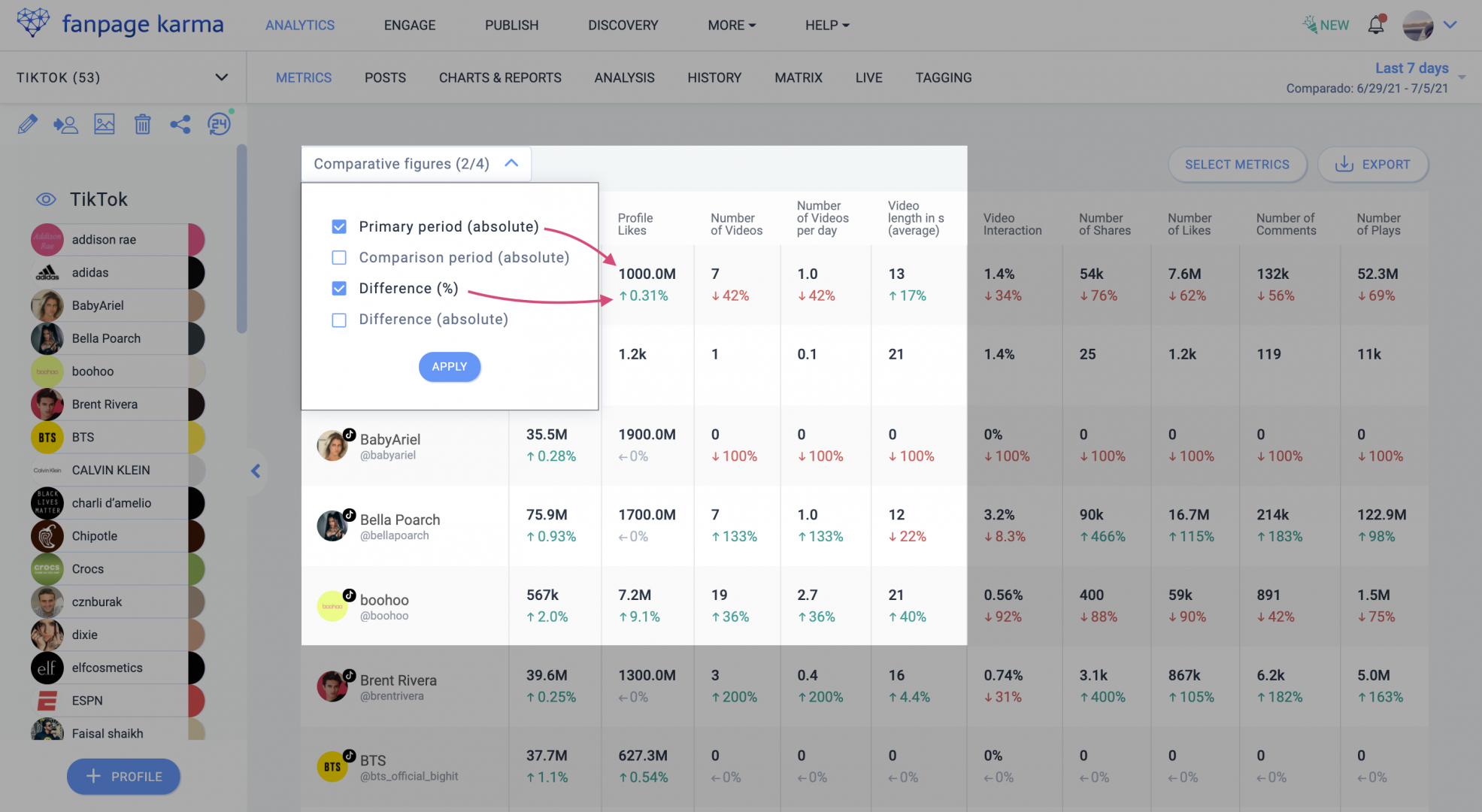Open the DISCOVERY menu item
Viewport: 1482px width, 812px height.
623,24
